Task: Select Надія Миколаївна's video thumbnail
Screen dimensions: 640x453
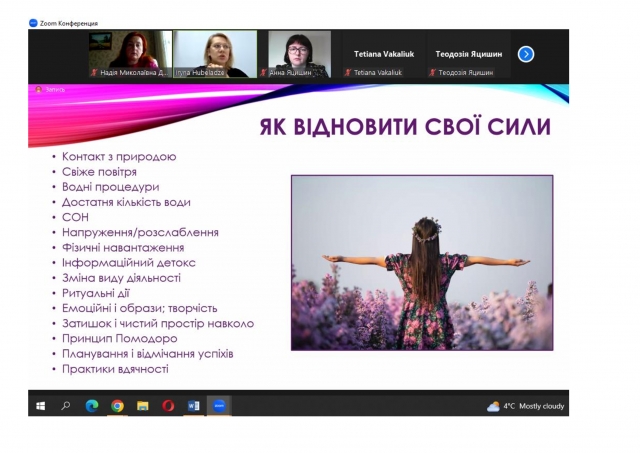Action: 128,54
